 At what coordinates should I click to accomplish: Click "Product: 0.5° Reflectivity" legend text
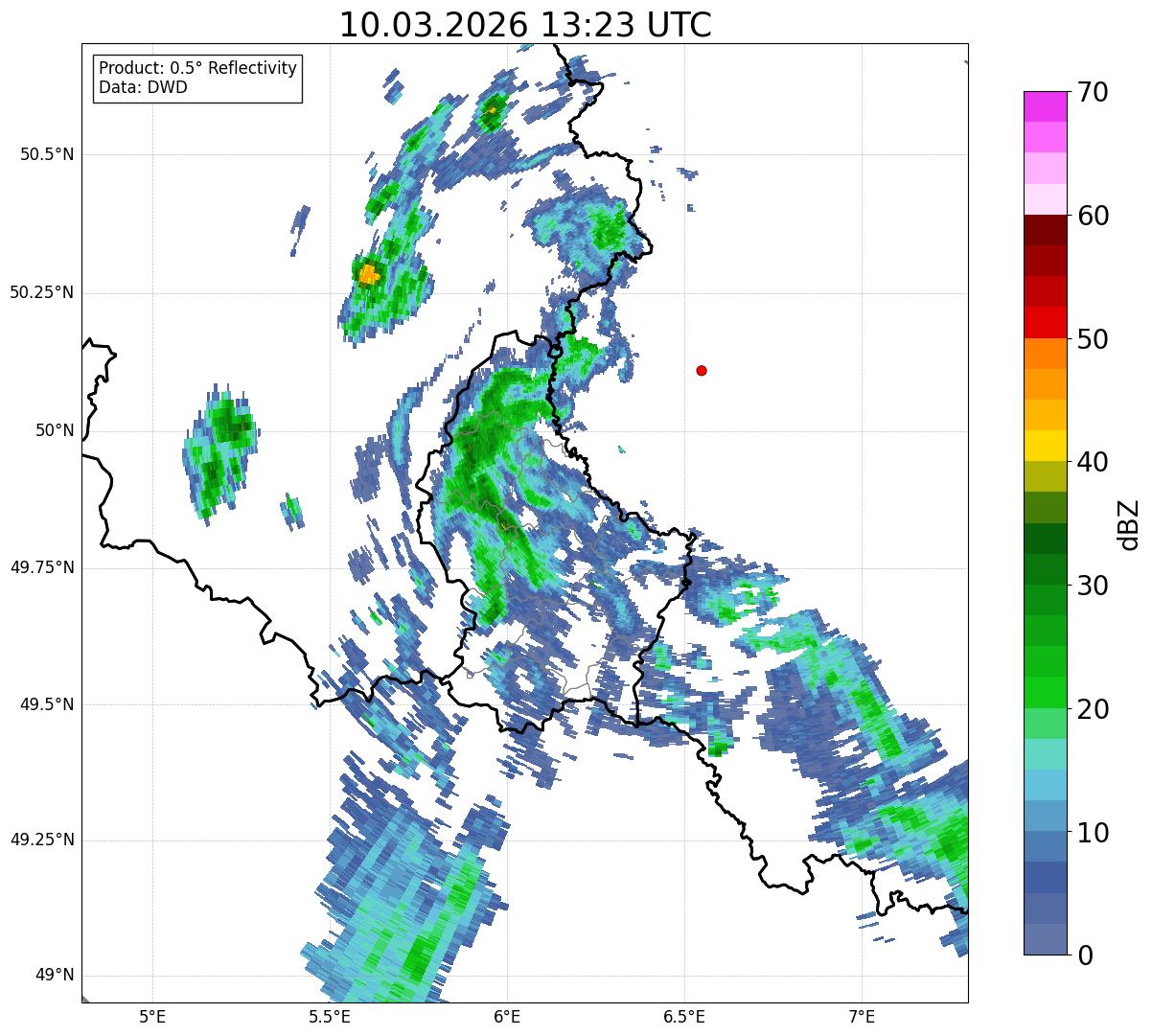tap(197, 69)
